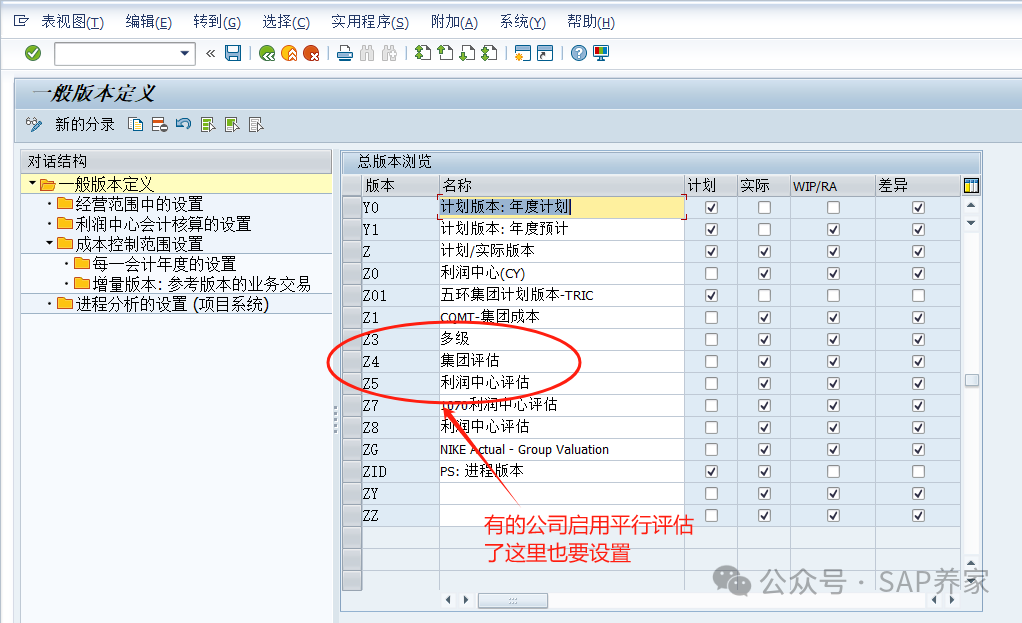Image resolution: width=1022 pixels, height=623 pixels.
Task: Toggle 计划 checkbox for version Z4
Action: [x=712, y=361]
